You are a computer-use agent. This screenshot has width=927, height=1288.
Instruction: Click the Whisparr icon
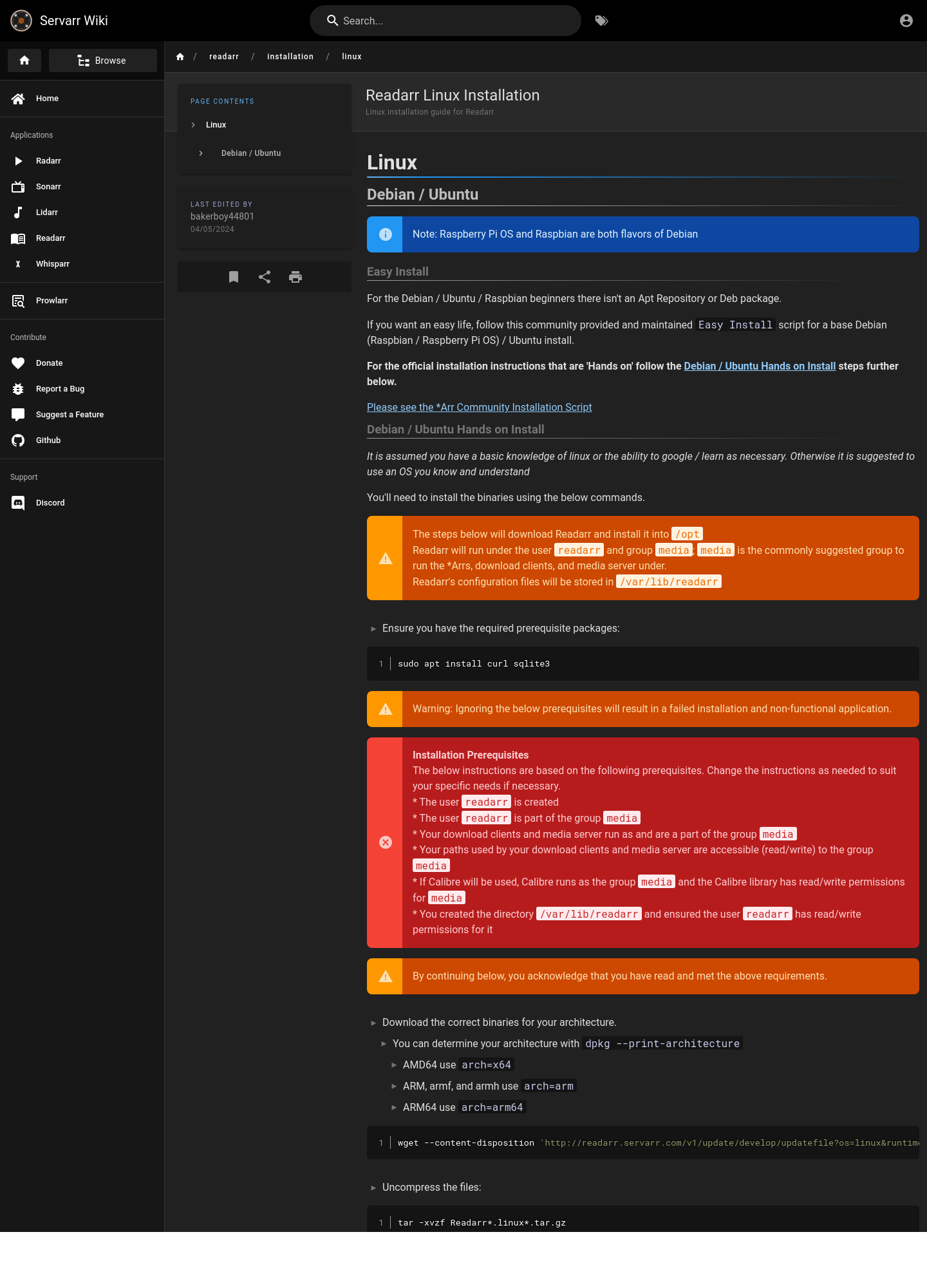[18, 264]
